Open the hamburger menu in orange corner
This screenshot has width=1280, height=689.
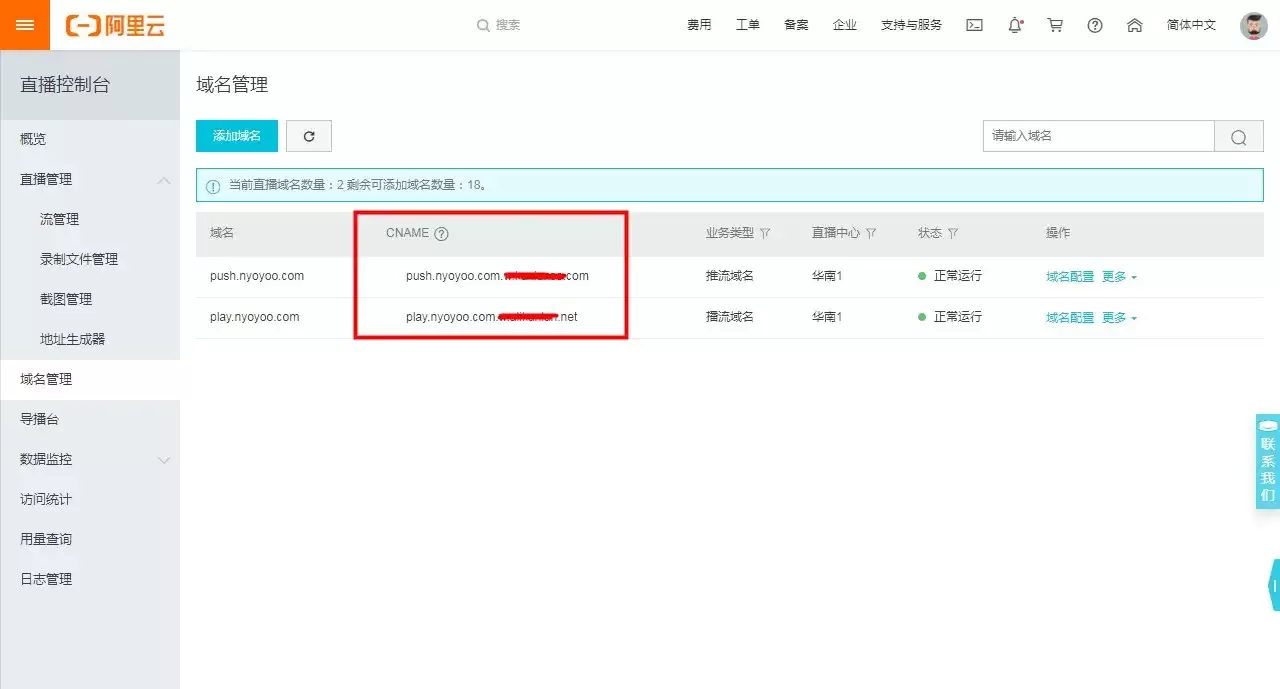click(x=25, y=25)
